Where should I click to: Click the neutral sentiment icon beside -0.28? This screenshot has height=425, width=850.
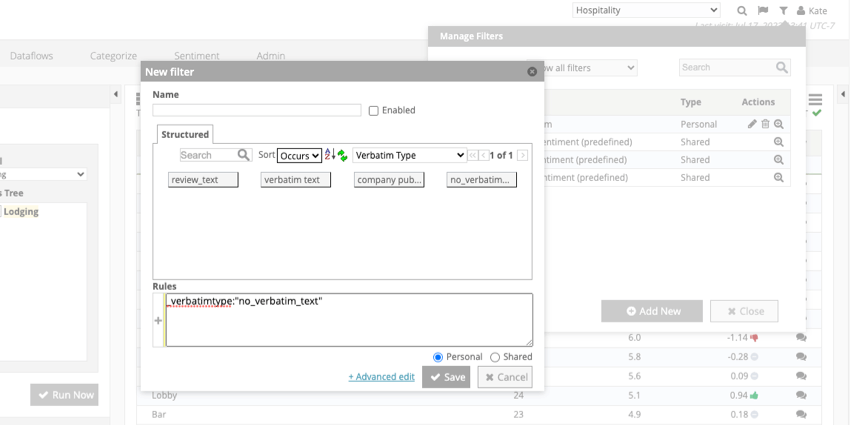(x=754, y=357)
